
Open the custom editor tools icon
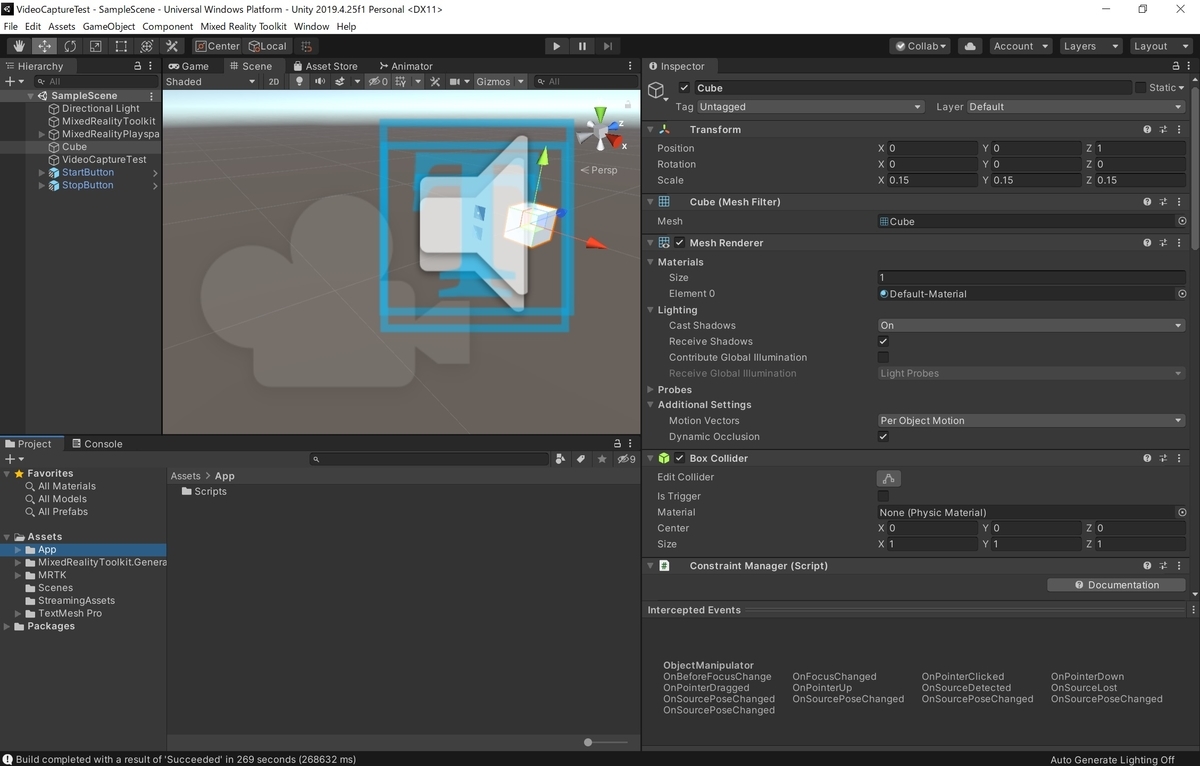tap(172, 46)
